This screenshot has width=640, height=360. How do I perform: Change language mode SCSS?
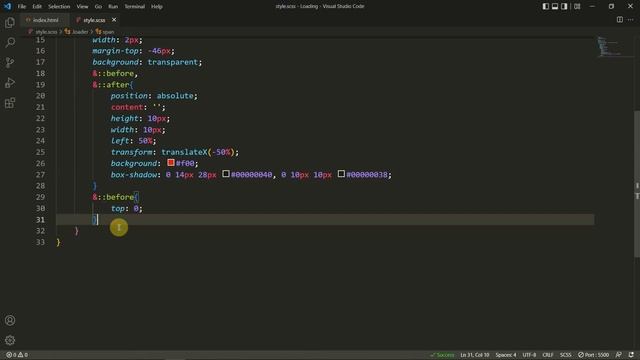coord(565,355)
